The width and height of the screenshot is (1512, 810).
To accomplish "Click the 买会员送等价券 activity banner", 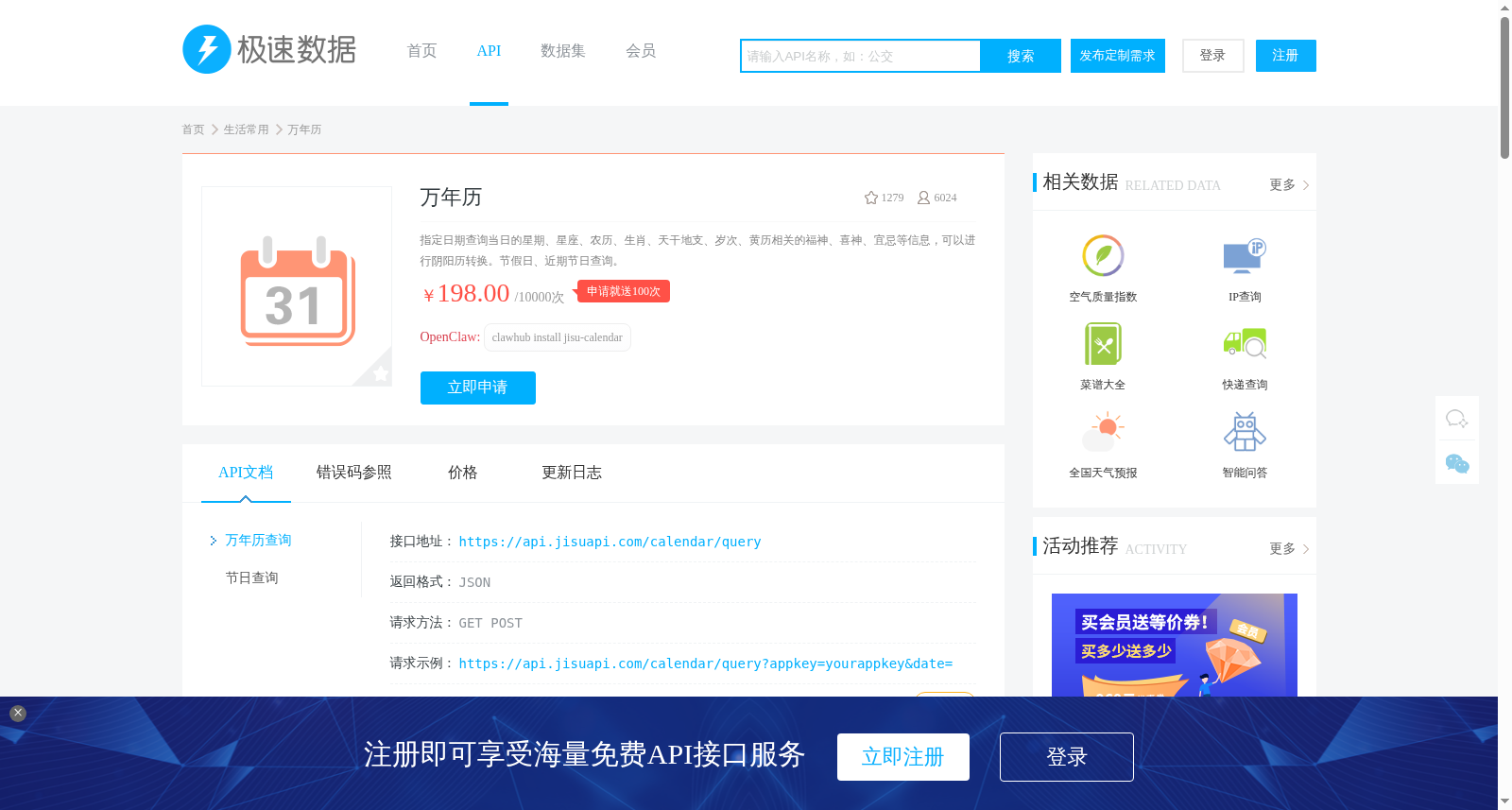I will coord(1175,646).
